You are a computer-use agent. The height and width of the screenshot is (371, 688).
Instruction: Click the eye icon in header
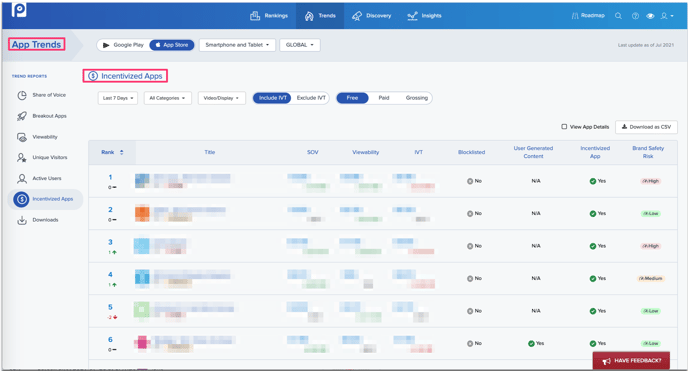tap(650, 16)
